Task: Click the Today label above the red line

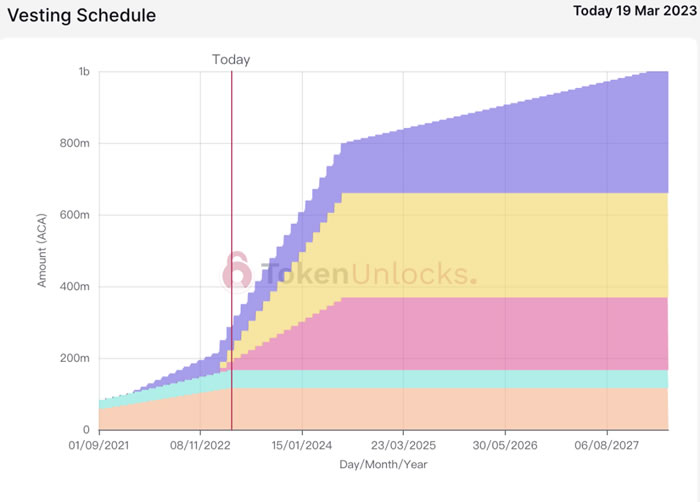Action: [231, 59]
